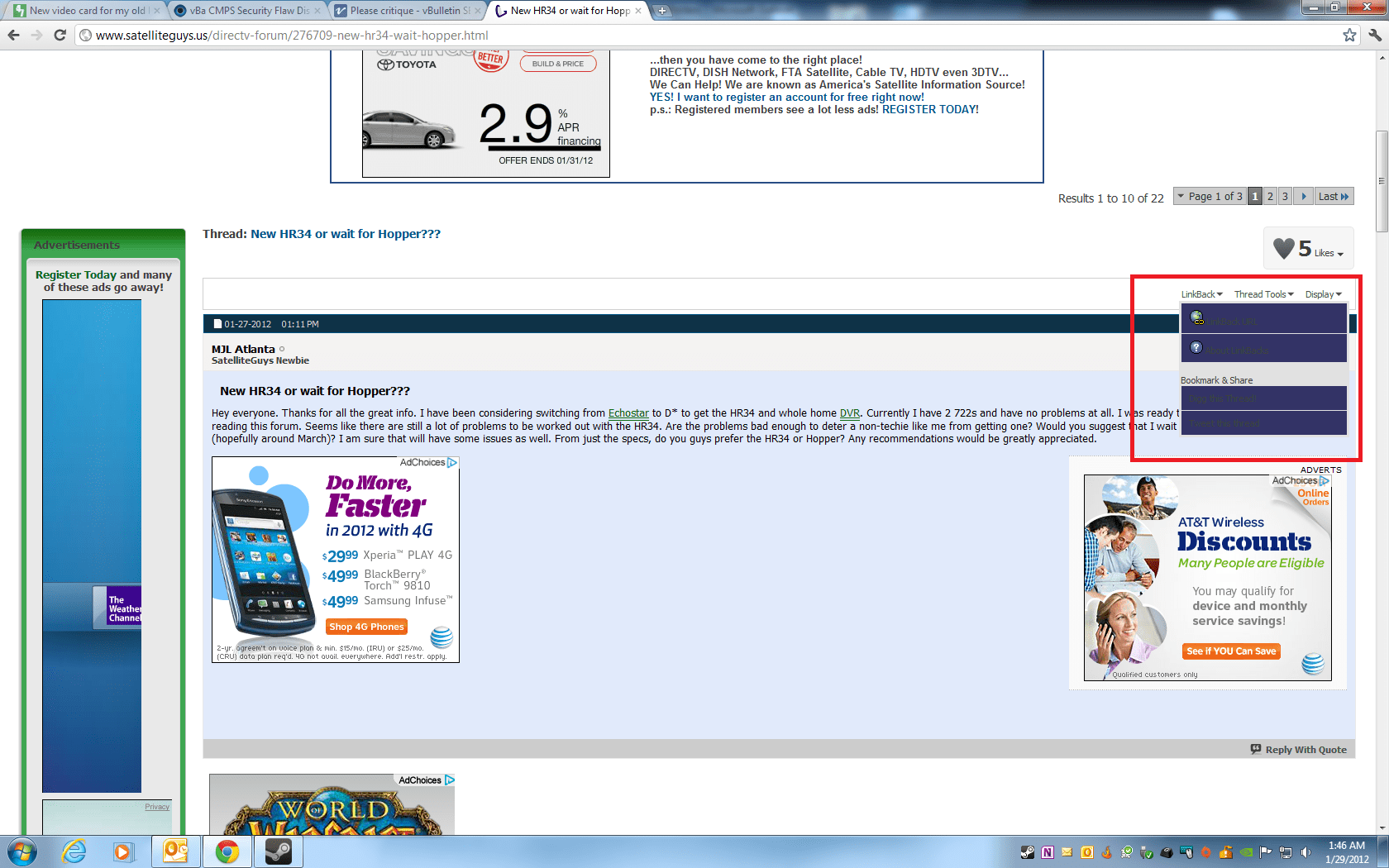Open thread title link 'New HR34 or wait for Hopper???'

(x=346, y=234)
